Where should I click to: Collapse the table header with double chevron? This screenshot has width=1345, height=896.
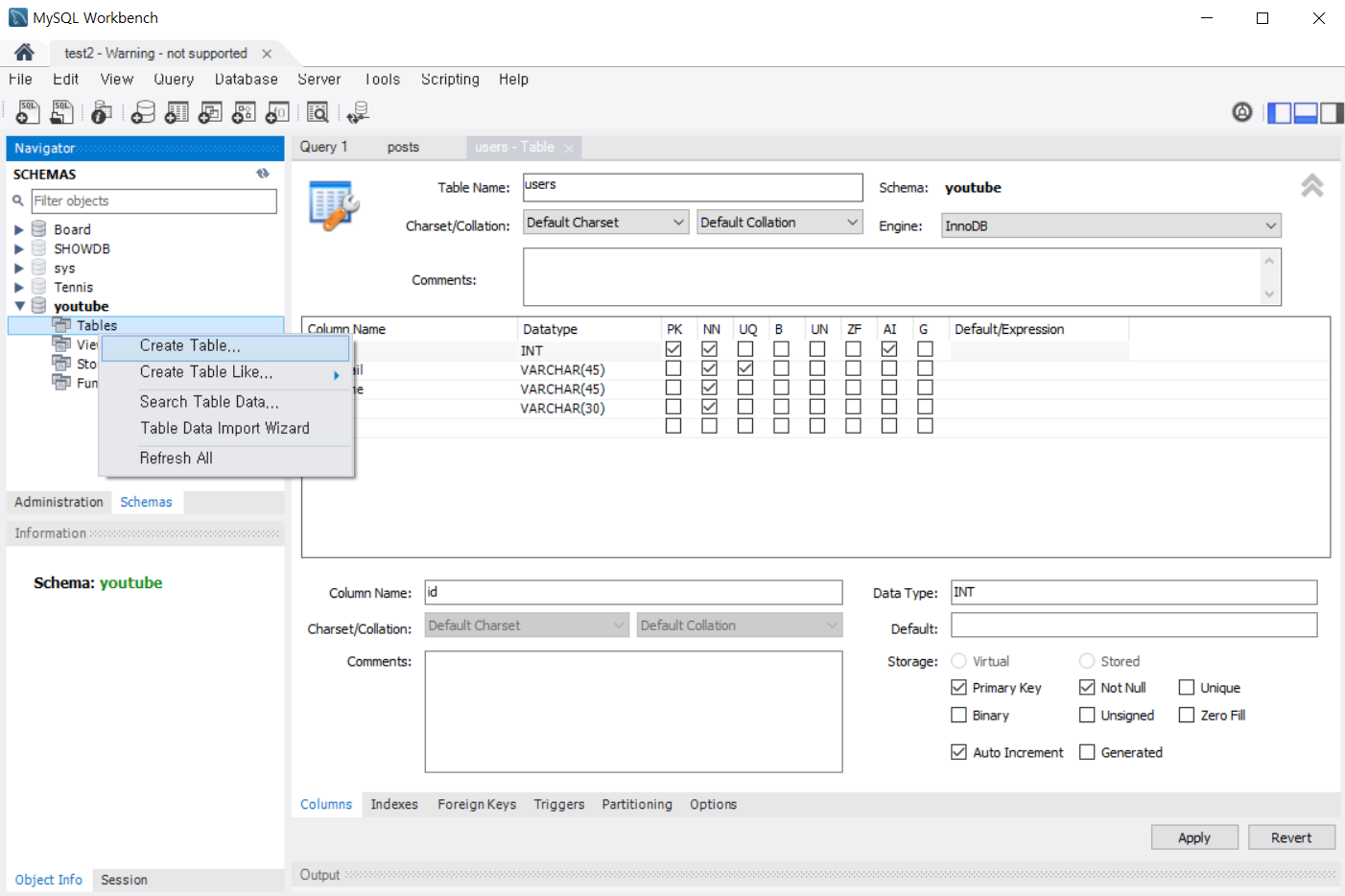pyautogui.click(x=1312, y=185)
